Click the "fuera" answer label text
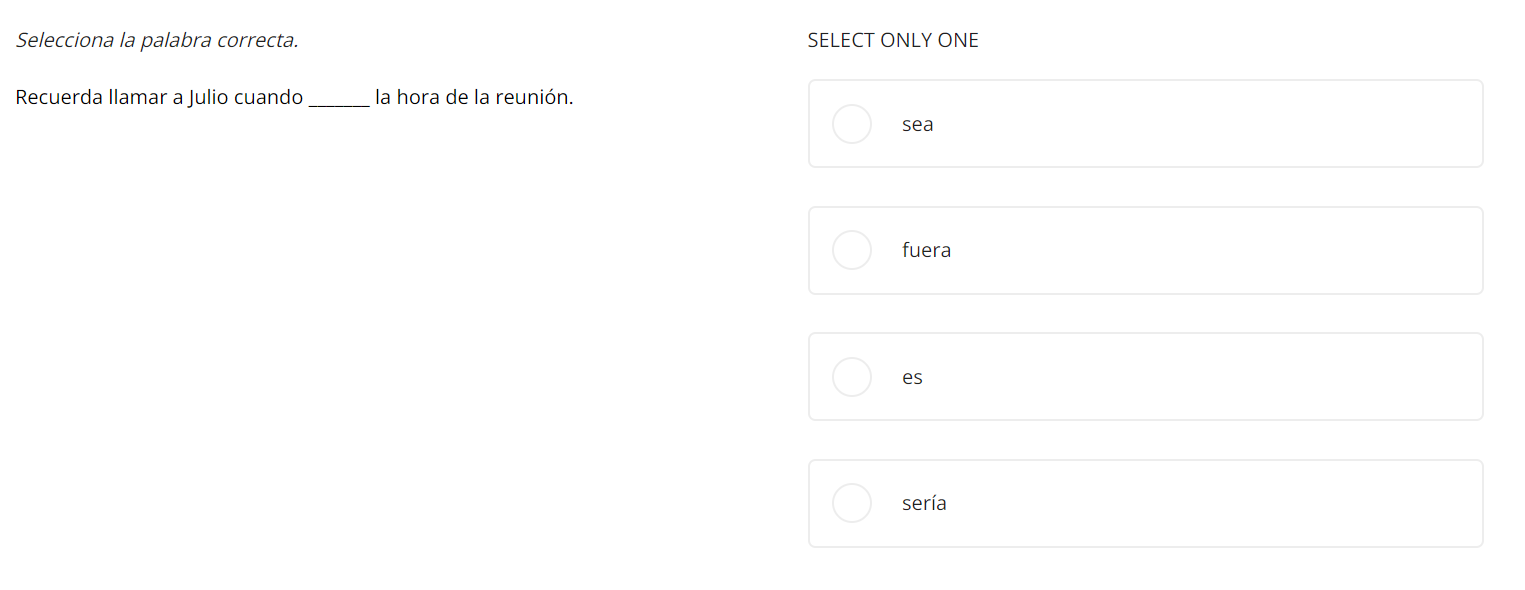The image size is (1525, 590). [926, 251]
